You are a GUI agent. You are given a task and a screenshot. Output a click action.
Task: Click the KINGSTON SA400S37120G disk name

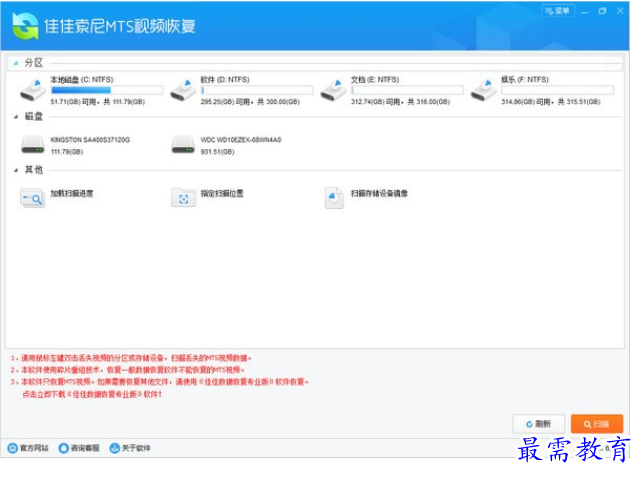[x=90, y=140]
